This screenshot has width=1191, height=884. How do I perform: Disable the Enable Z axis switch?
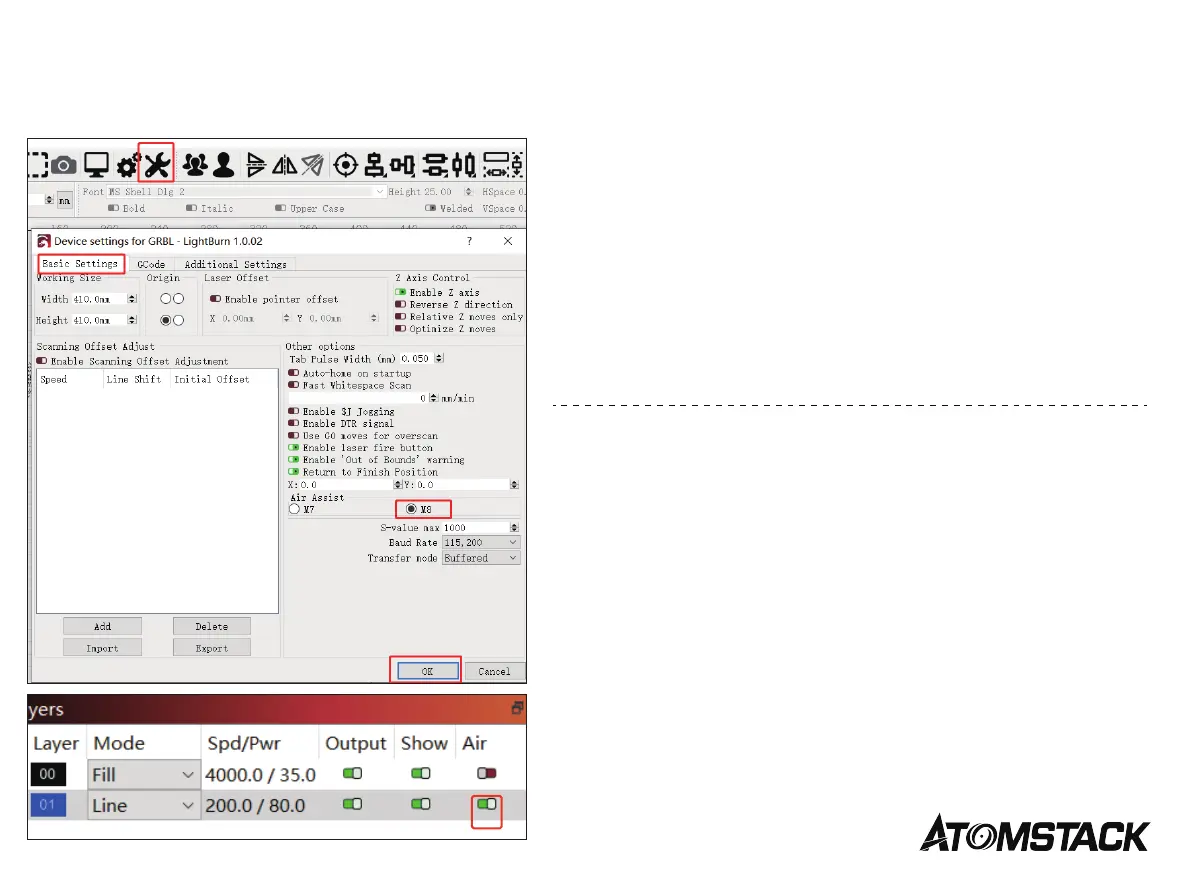tap(400, 292)
